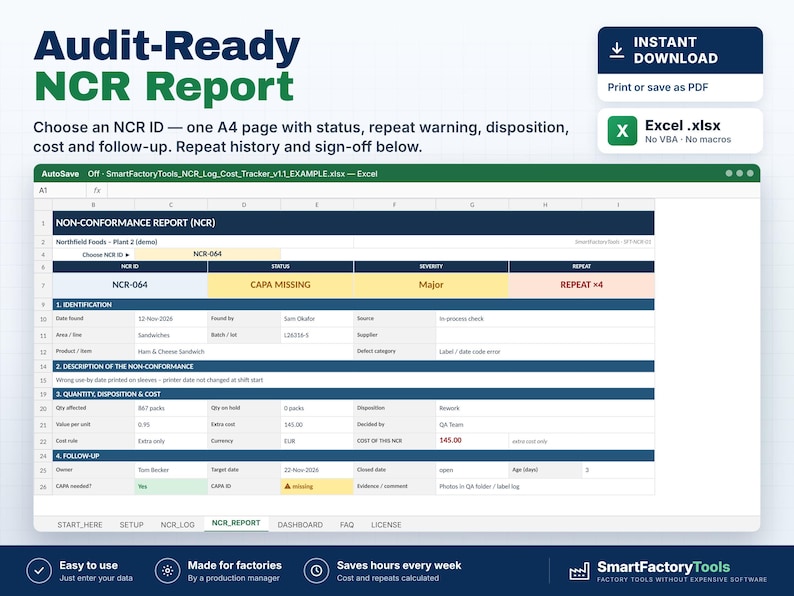Click the Sam Okafor cell

[x=317, y=319]
